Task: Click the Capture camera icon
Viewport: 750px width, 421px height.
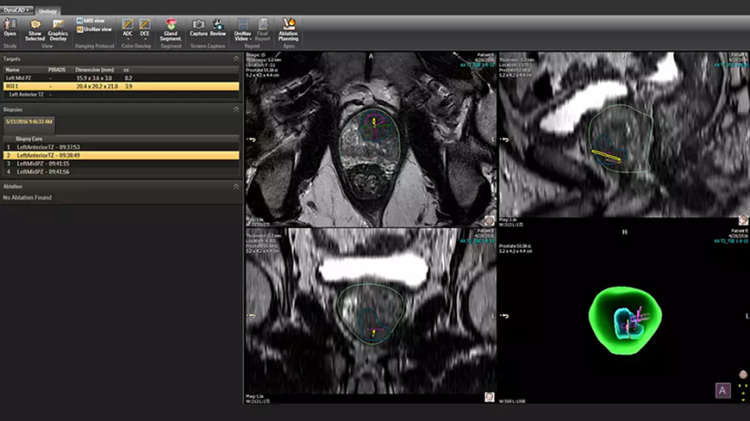Action: pyautogui.click(x=198, y=25)
